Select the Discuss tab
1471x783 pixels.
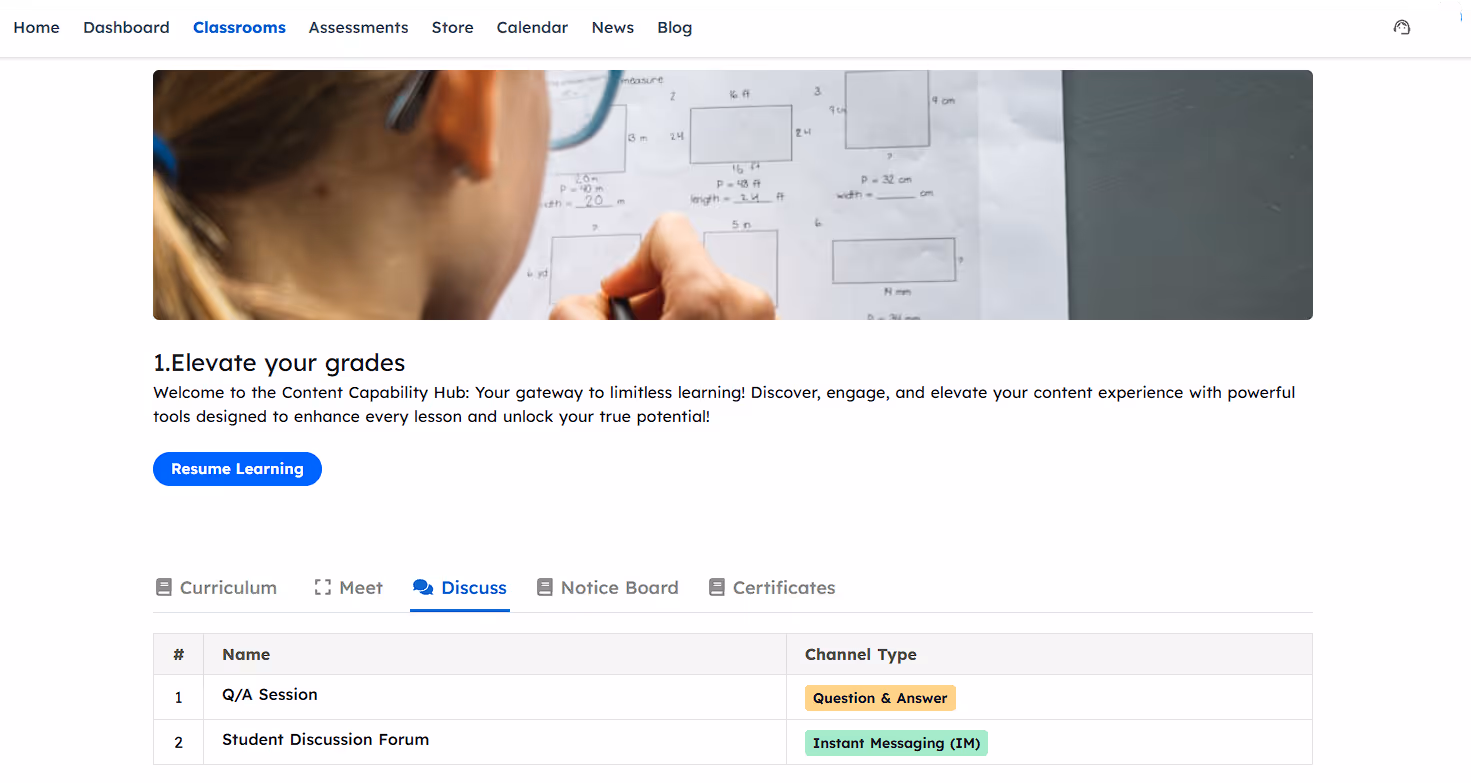coord(460,587)
